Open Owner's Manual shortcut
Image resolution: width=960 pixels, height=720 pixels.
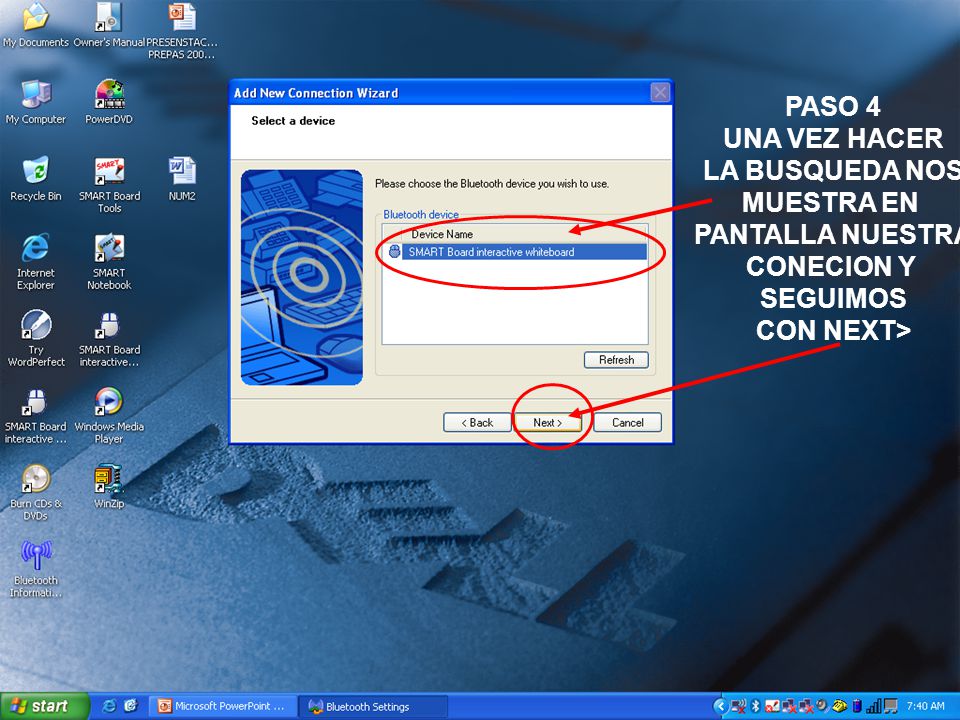point(109,26)
